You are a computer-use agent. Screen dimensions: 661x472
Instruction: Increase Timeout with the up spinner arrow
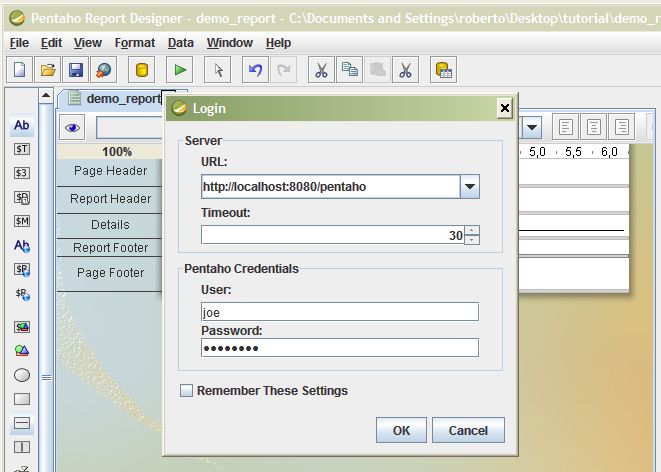(472, 231)
